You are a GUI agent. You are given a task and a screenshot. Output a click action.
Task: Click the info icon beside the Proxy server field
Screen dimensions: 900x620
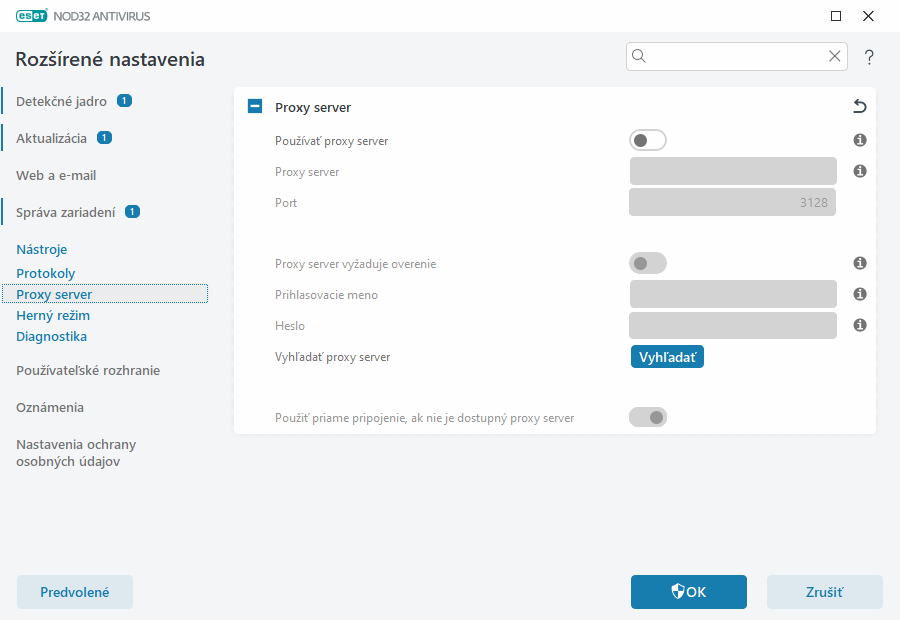[x=859, y=172]
